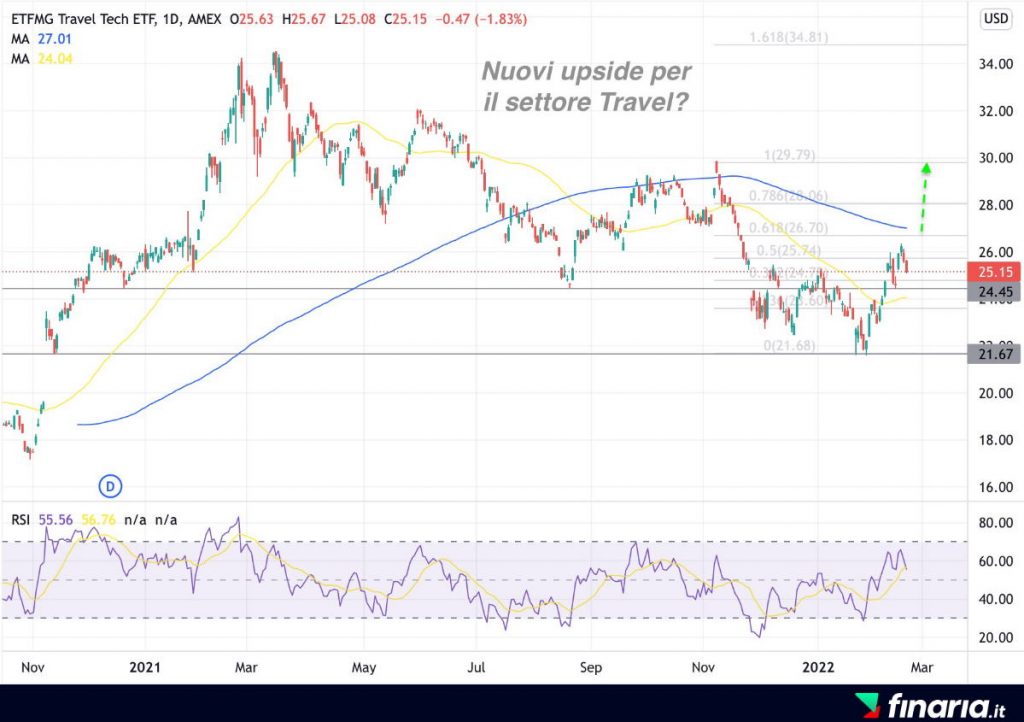Click the Fibonacci 1(29.79) level label
1024x722 pixels.
click(790, 155)
